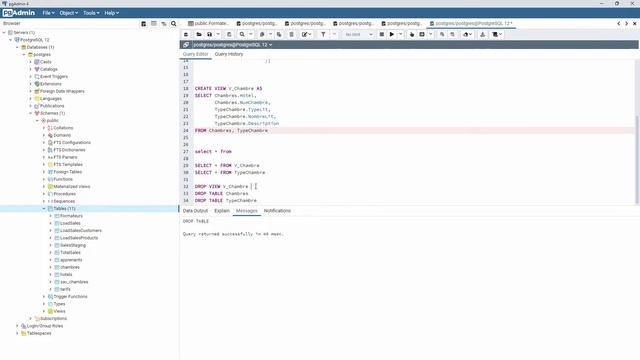Click the Find magnifier icon in query toolbar

[242, 35]
